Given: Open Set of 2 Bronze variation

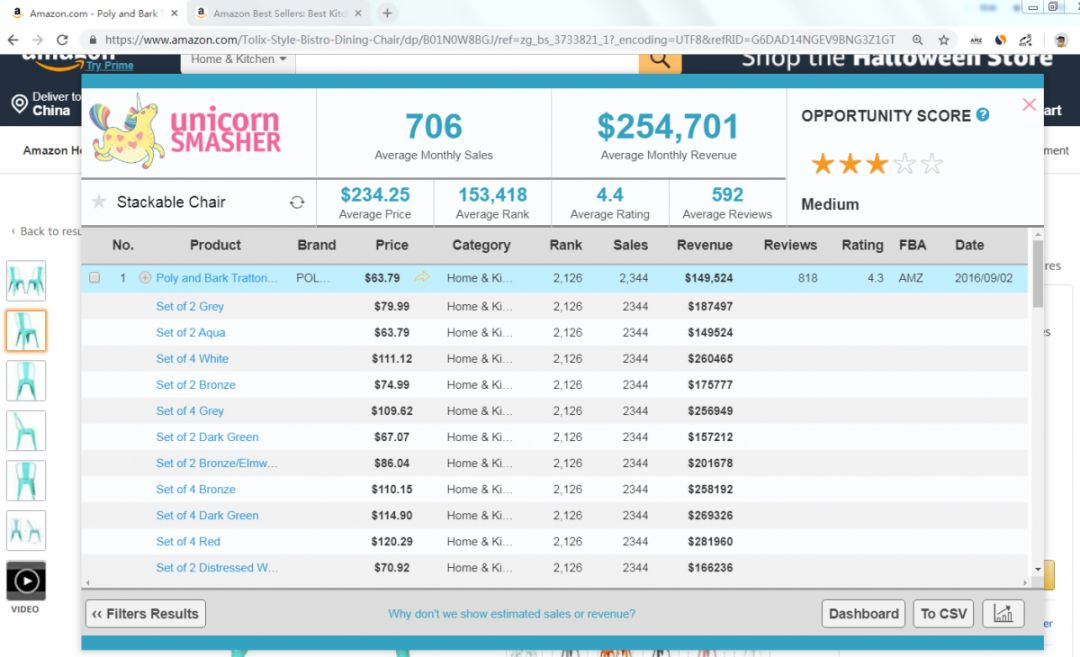Looking at the screenshot, I should (x=196, y=384).
